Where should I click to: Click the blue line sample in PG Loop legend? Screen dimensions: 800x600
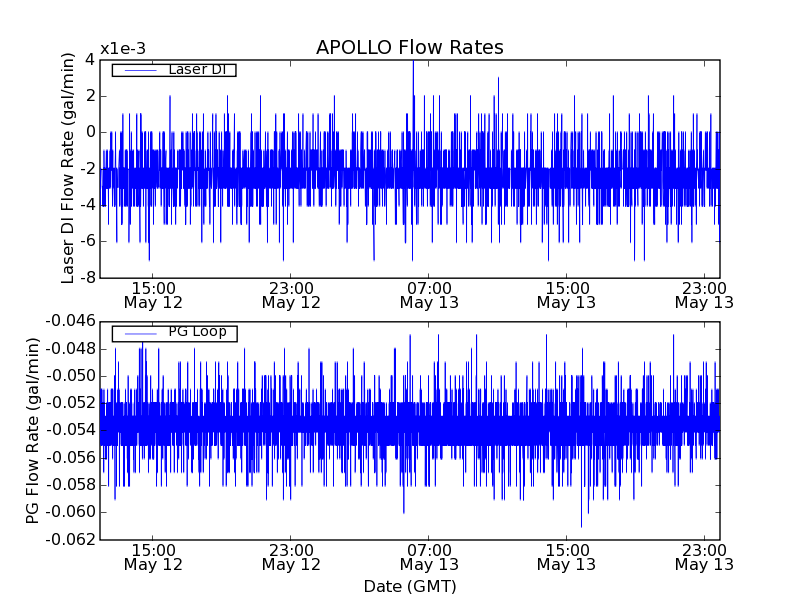(x=140, y=333)
